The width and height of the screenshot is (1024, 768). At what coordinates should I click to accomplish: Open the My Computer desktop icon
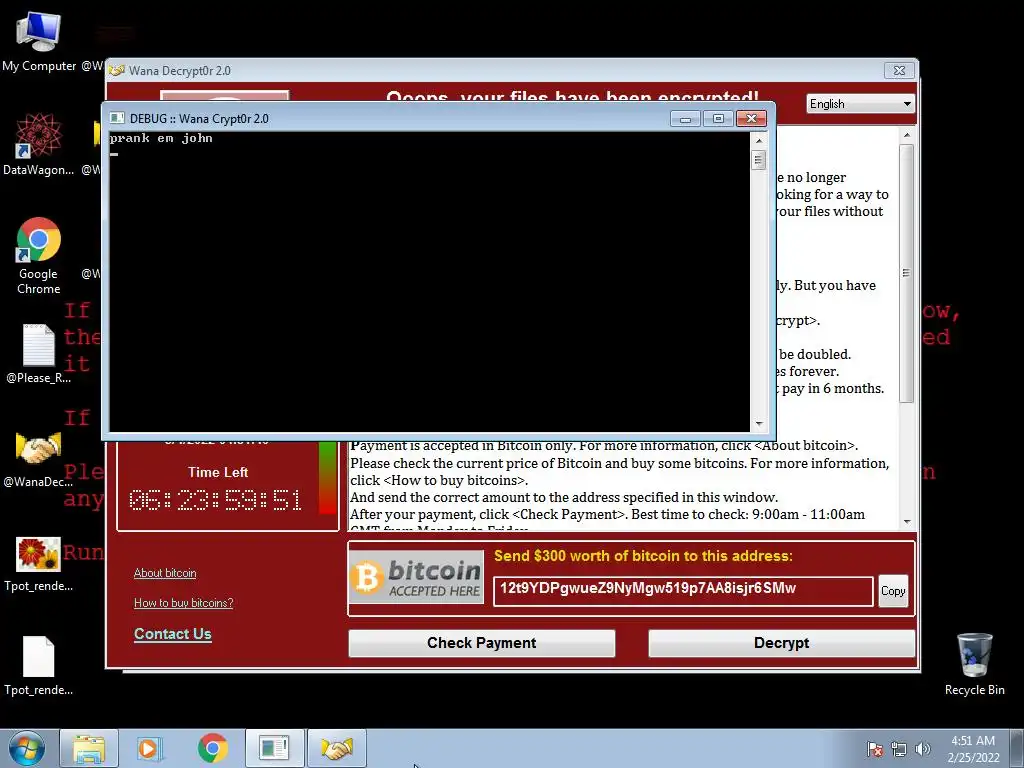tap(38, 40)
